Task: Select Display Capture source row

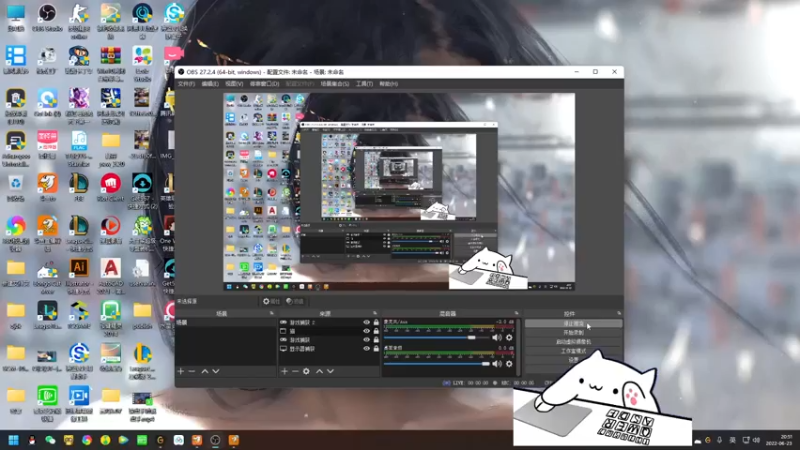Action: point(329,348)
